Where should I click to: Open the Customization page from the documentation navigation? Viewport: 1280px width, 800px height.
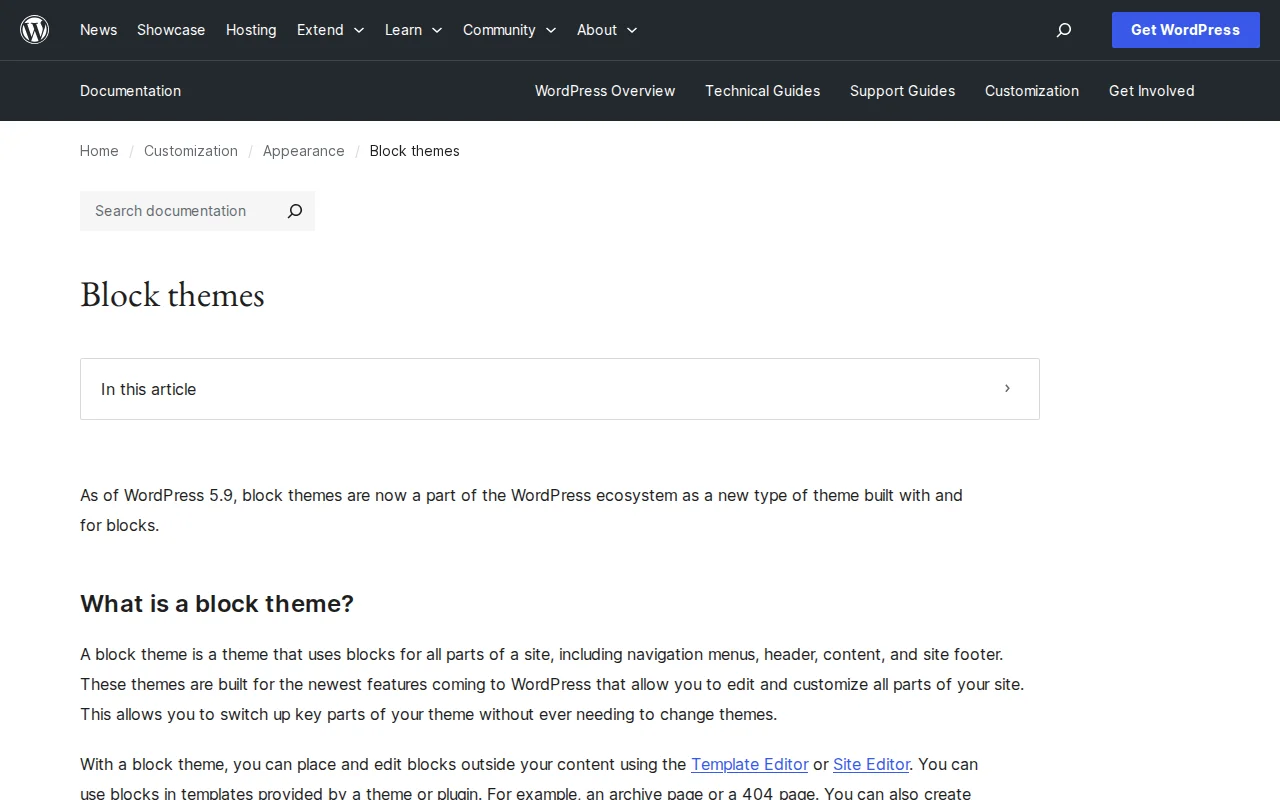(1032, 91)
